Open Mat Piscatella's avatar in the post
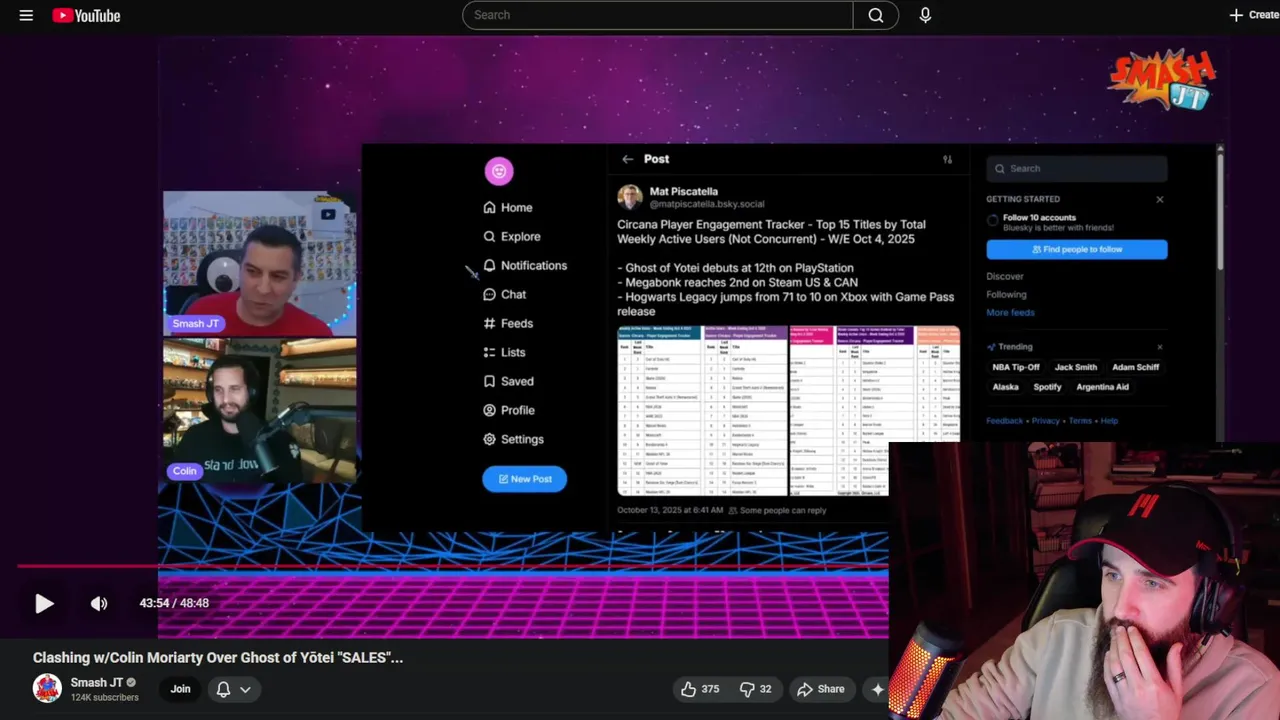 tap(630, 196)
